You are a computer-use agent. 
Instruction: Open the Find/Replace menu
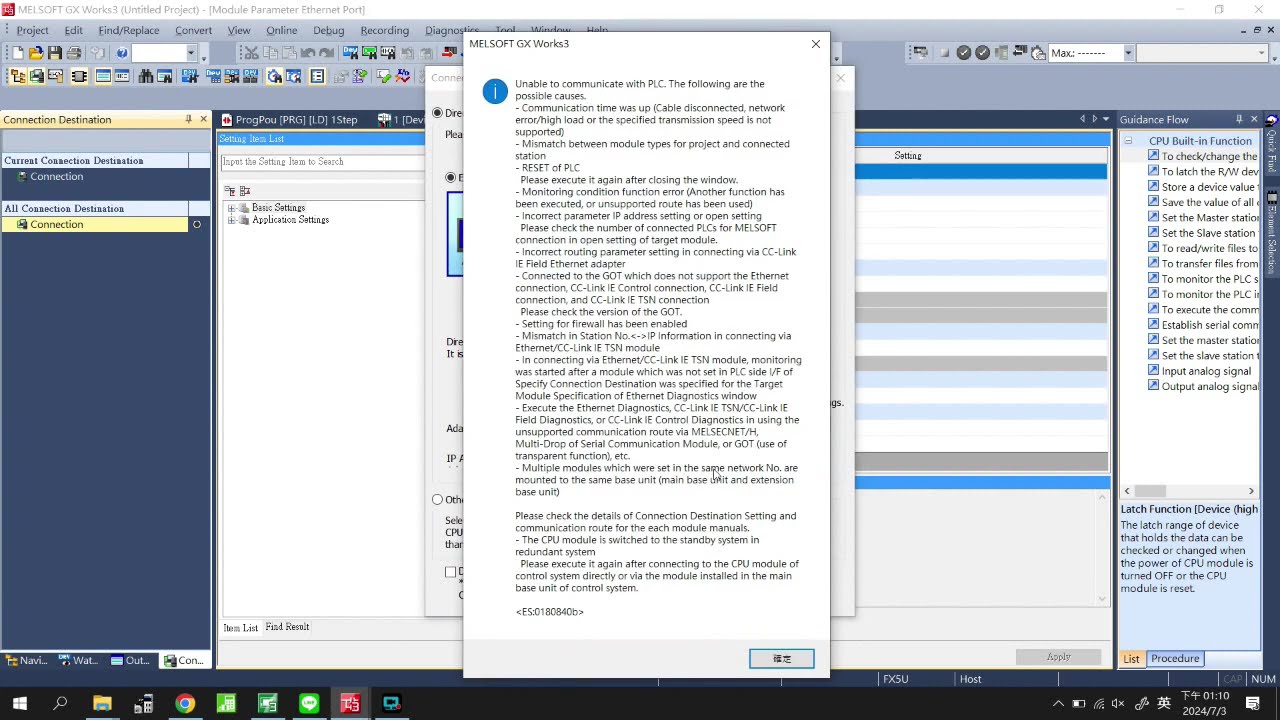coord(128,30)
